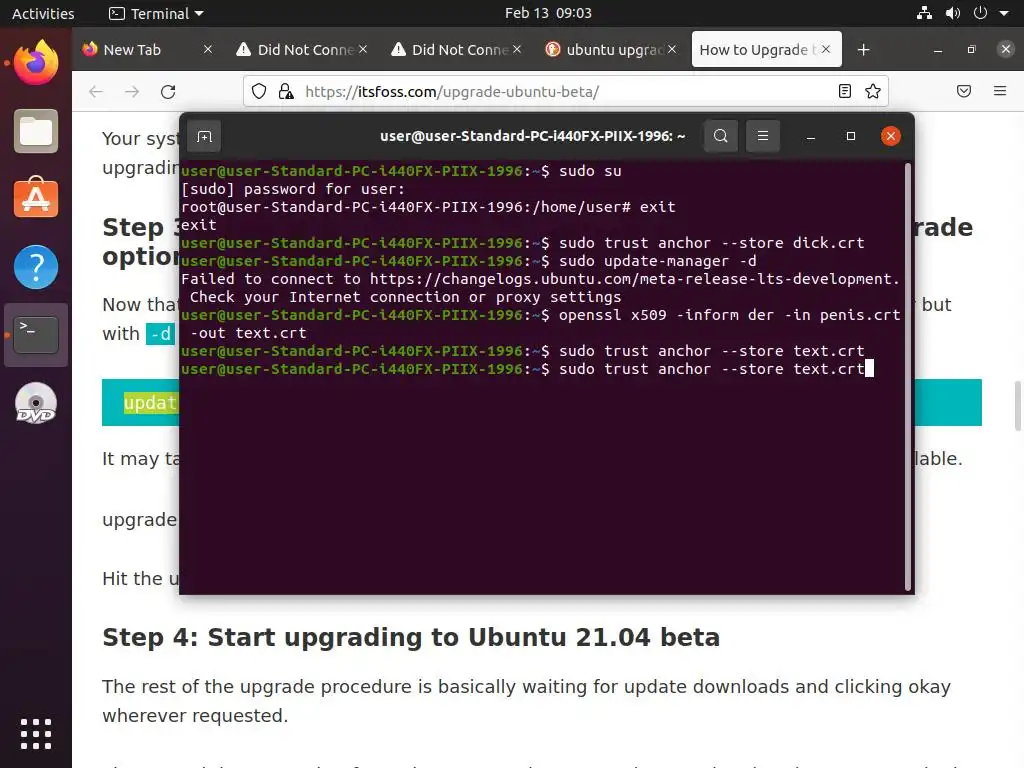1024x768 pixels.
Task: Add a new terminal tab
Action: (x=204, y=136)
